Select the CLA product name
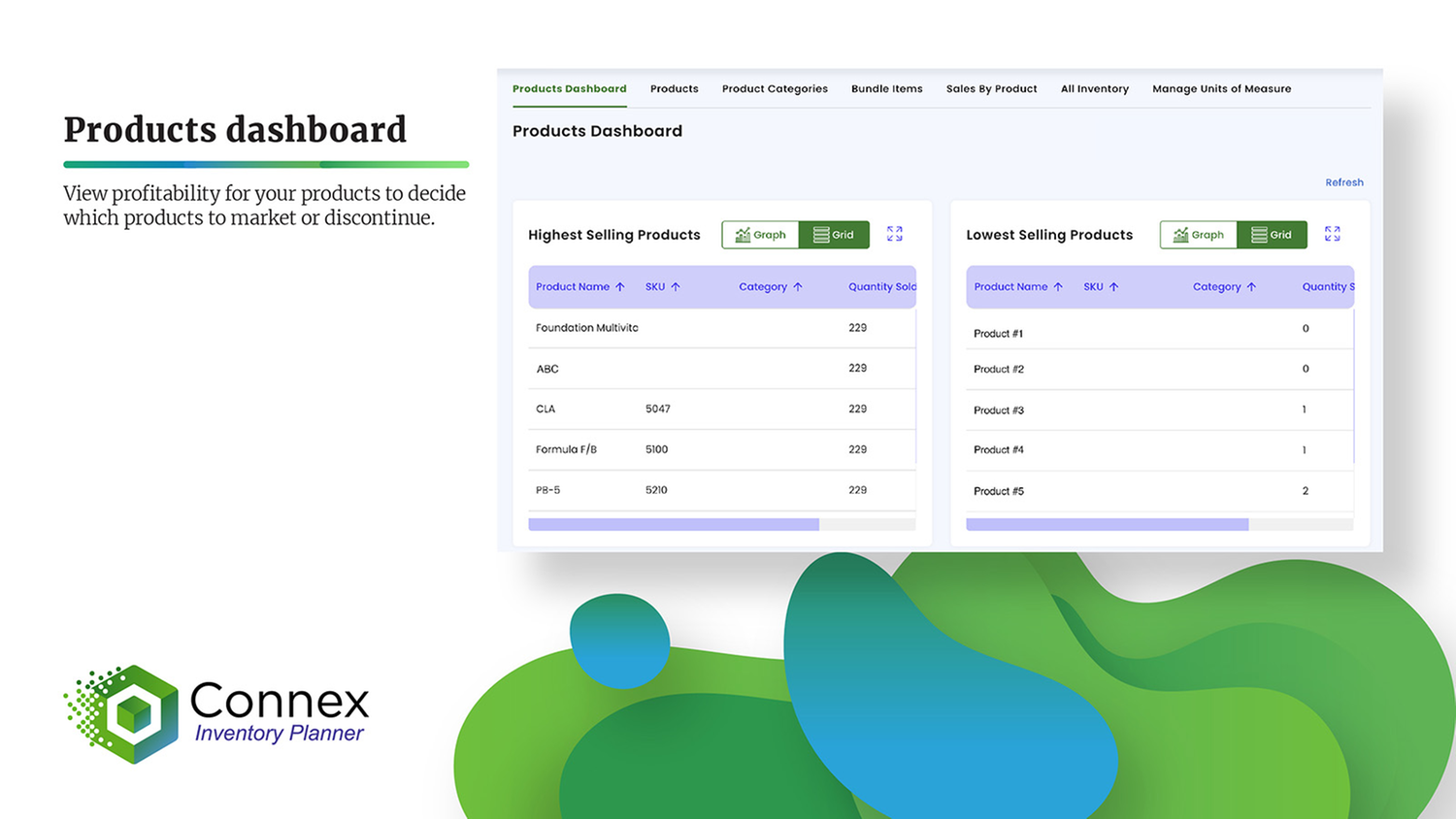 546,409
